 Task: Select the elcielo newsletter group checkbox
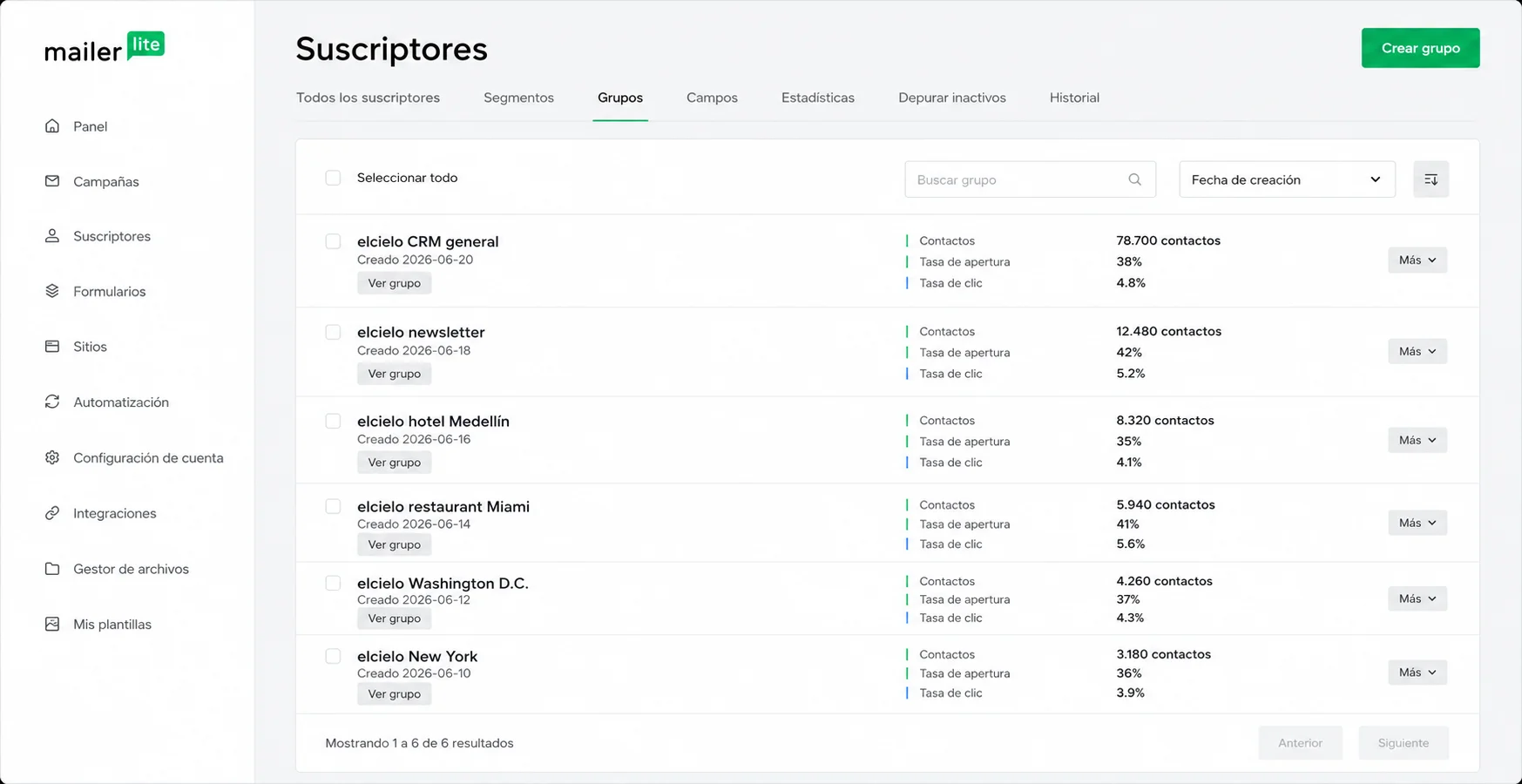[x=333, y=332]
